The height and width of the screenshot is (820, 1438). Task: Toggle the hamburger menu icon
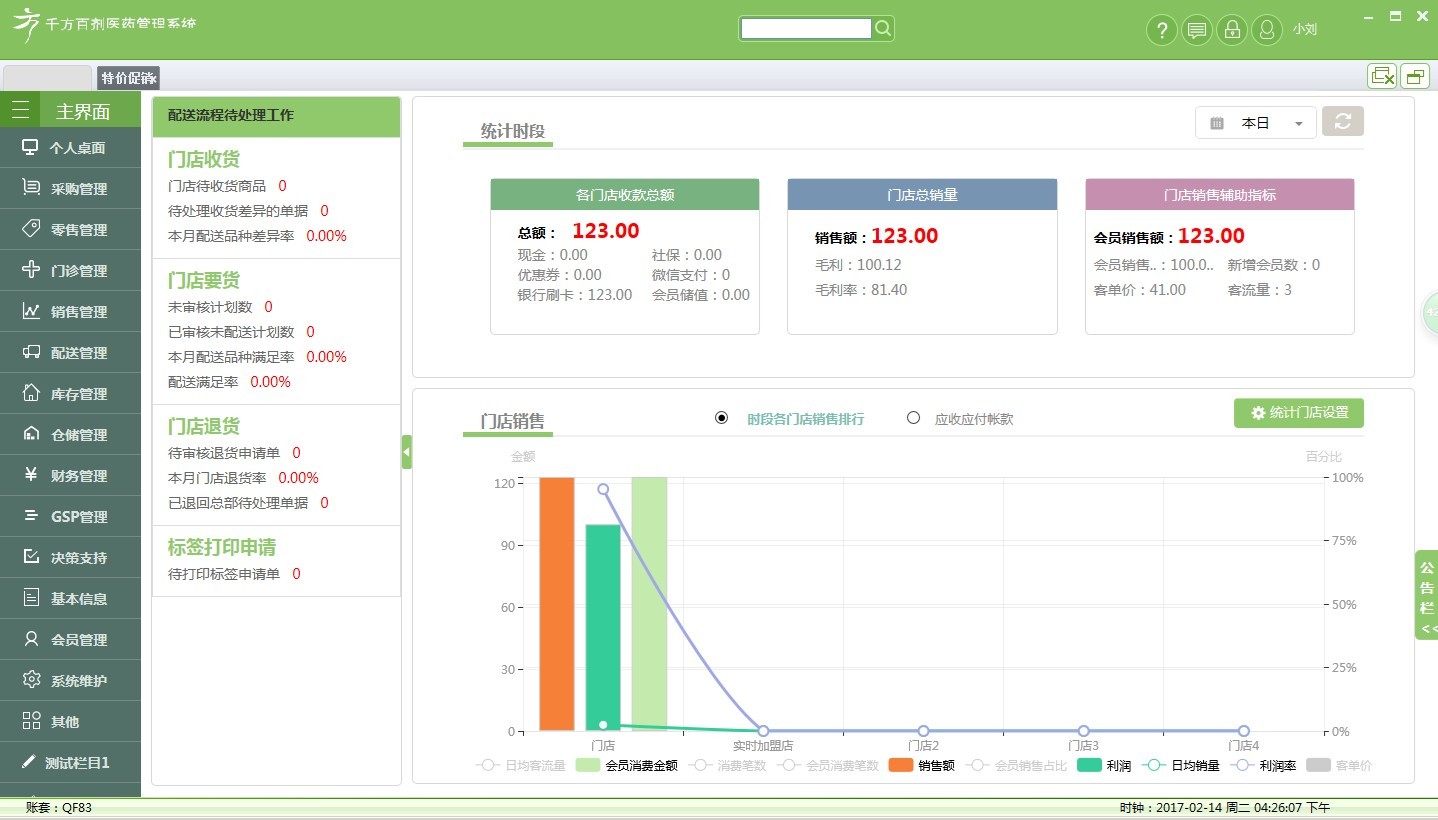(x=20, y=111)
